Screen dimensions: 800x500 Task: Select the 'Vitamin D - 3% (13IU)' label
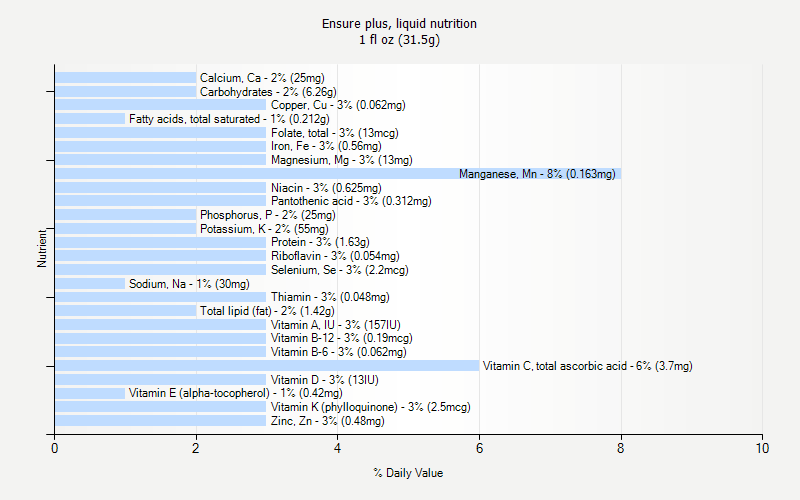[324, 380]
